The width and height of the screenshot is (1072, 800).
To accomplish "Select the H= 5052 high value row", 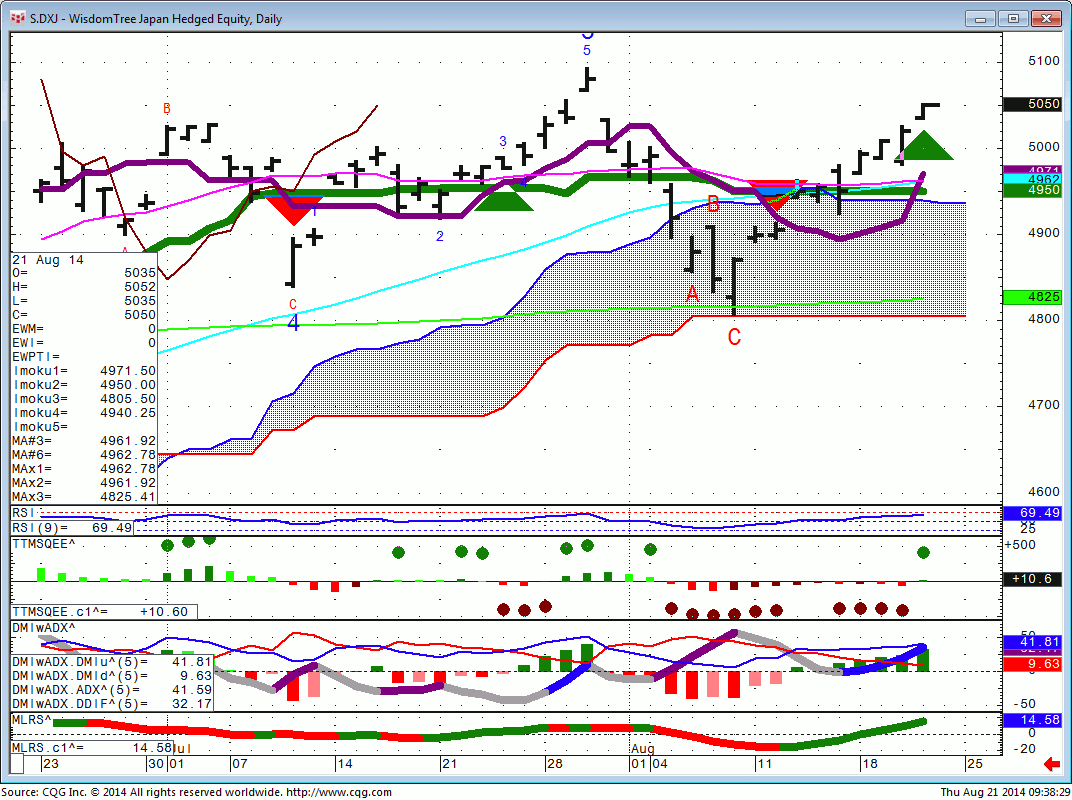I will (84, 287).
